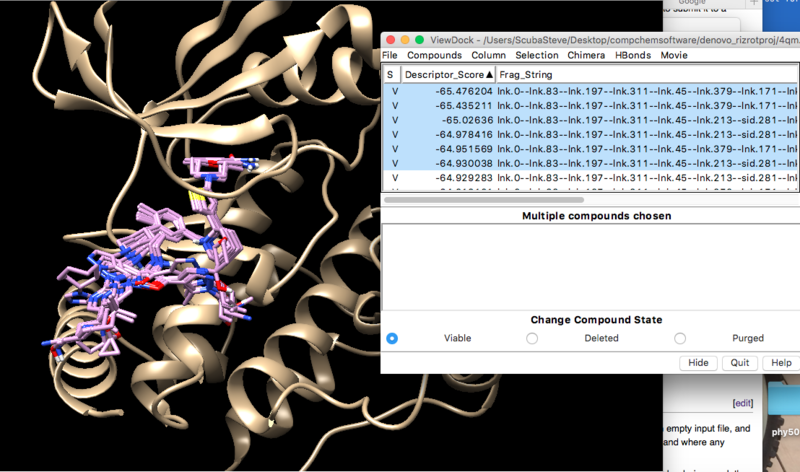
Task: Open the Movie menu
Action: coord(674,55)
